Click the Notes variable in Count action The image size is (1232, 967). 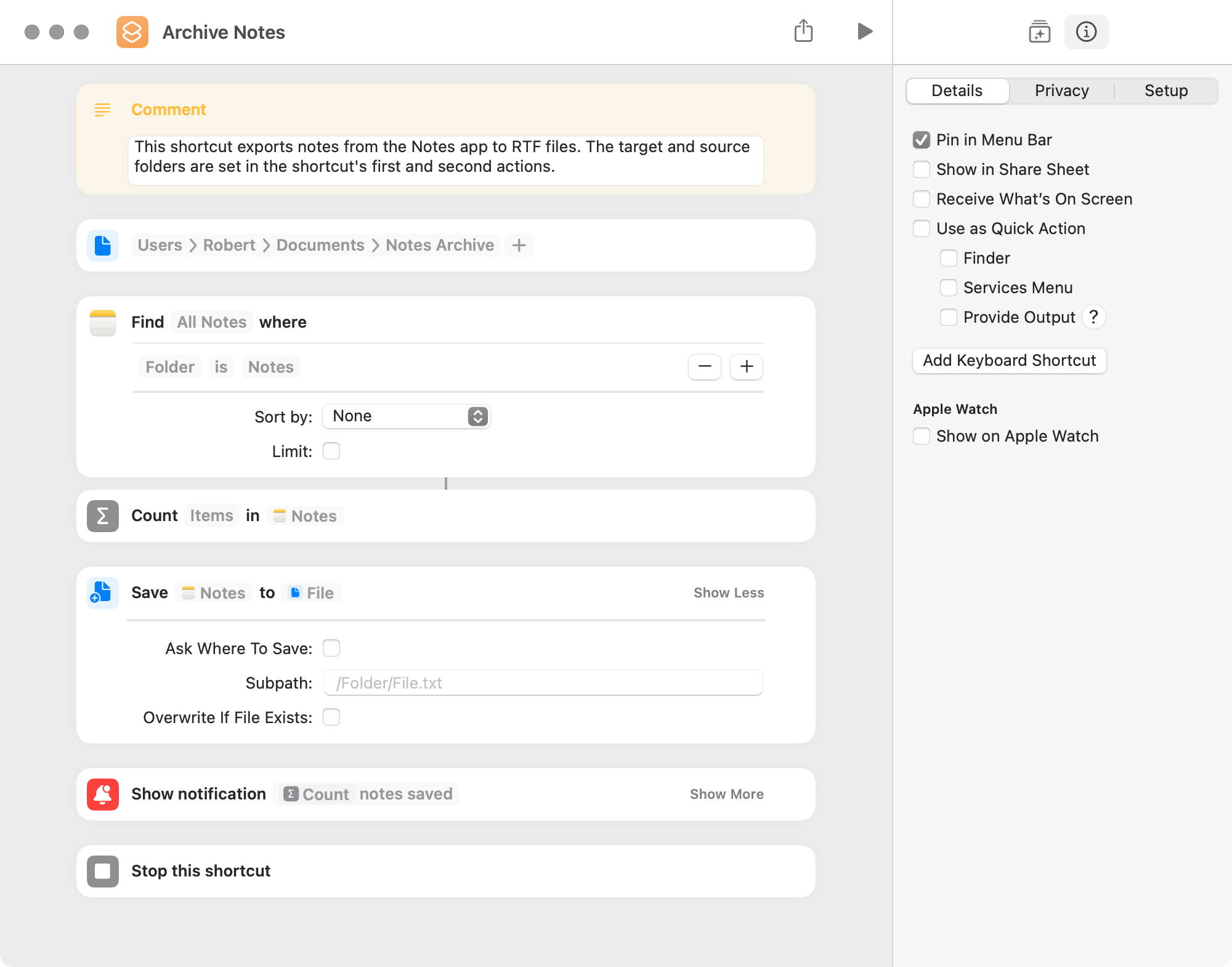[306, 516]
